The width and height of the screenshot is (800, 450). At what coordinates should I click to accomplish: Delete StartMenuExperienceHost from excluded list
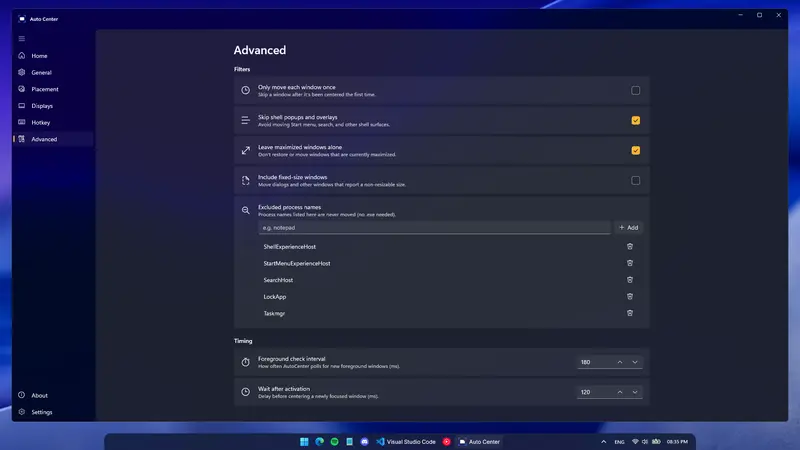point(630,263)
